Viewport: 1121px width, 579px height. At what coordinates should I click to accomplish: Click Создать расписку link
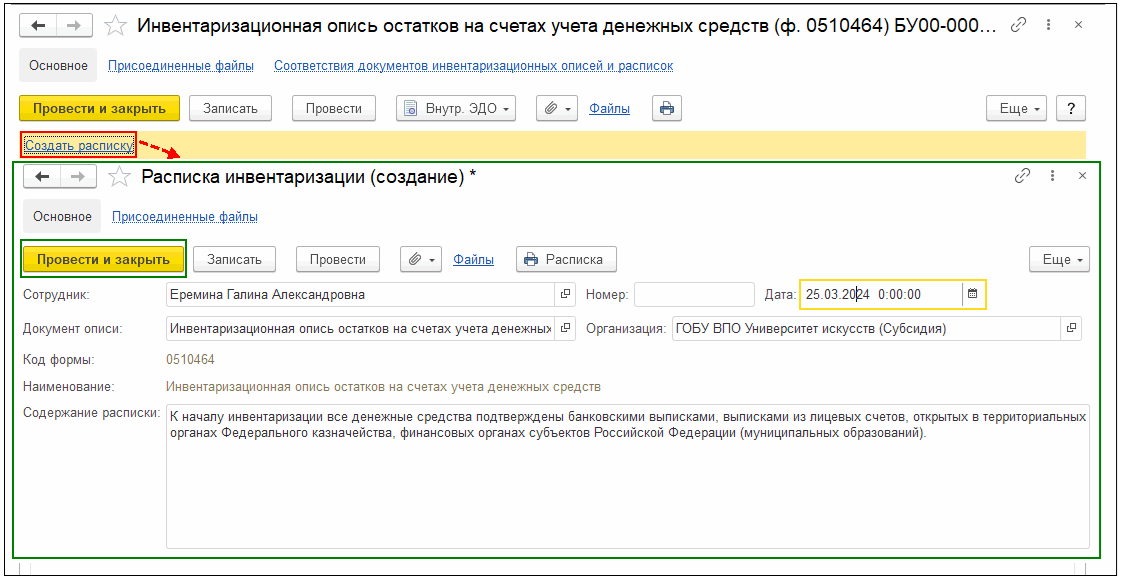point(79,146)
